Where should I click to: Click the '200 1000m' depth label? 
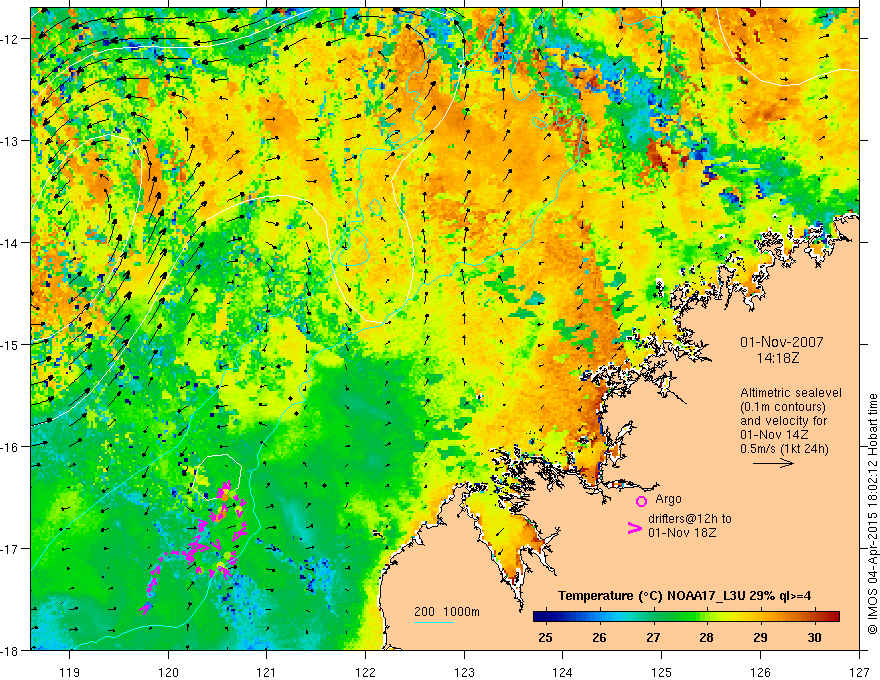pos(447,612)
